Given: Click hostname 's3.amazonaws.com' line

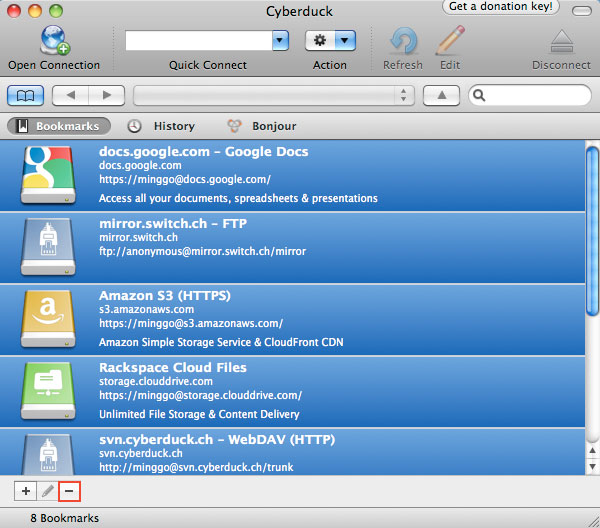Looking at the screenshot, I should pos(147,309).
